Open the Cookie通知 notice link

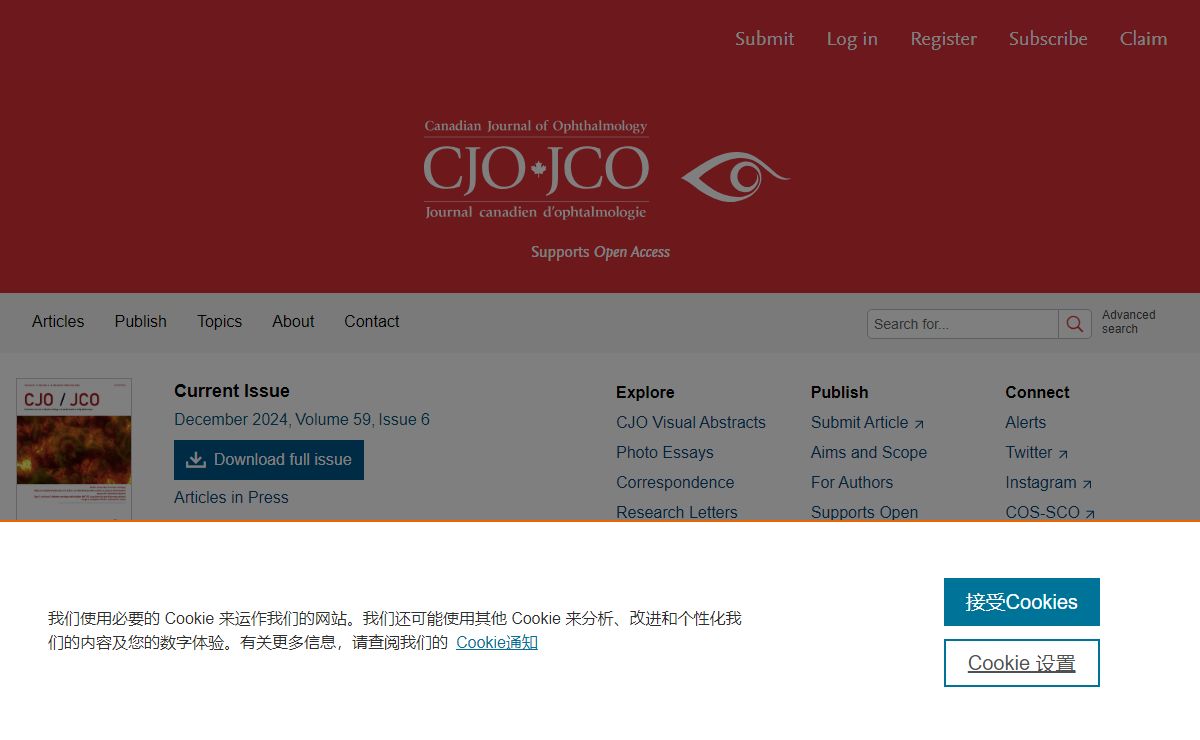pyautogui.click(x=497, y=643)
